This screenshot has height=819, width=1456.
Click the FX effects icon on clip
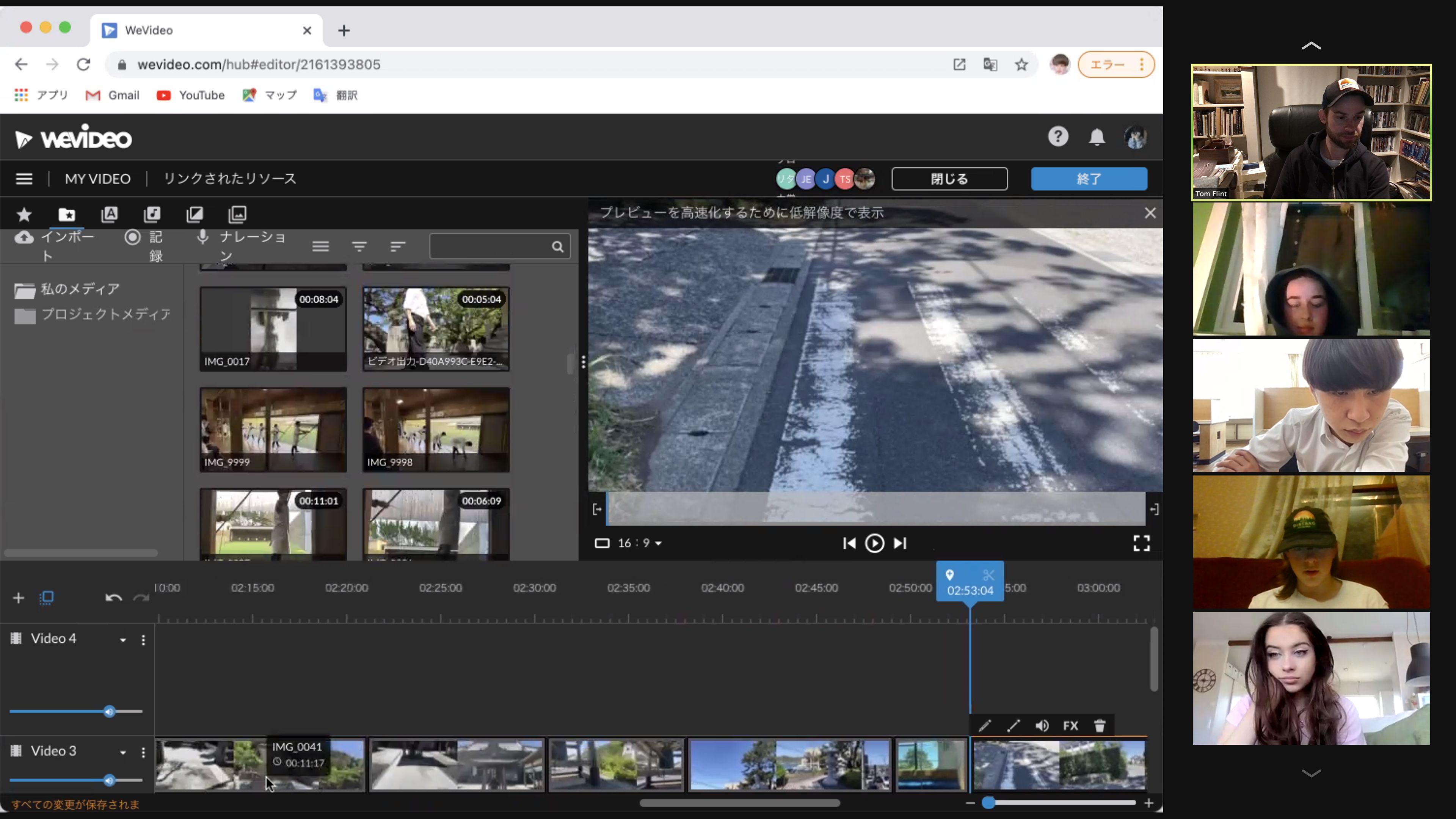tap(1070, 726)
